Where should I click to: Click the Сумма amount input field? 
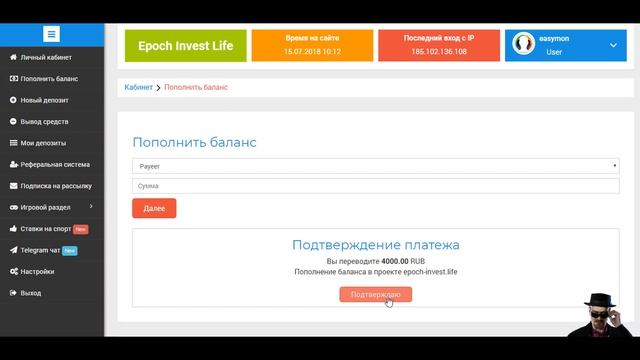point(376,186)
